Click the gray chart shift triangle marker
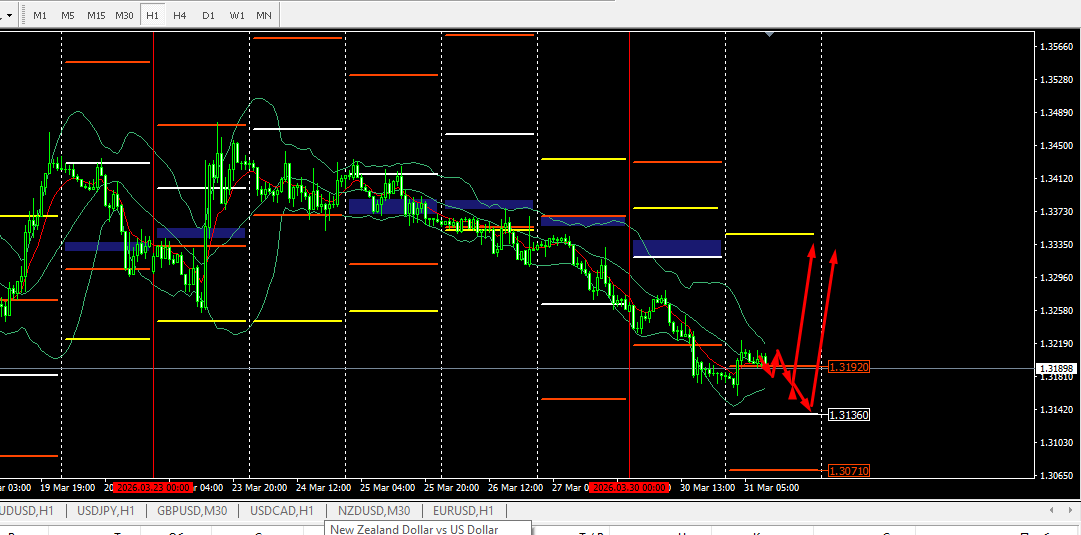The image size is (1081, 535). click(770, 32)
